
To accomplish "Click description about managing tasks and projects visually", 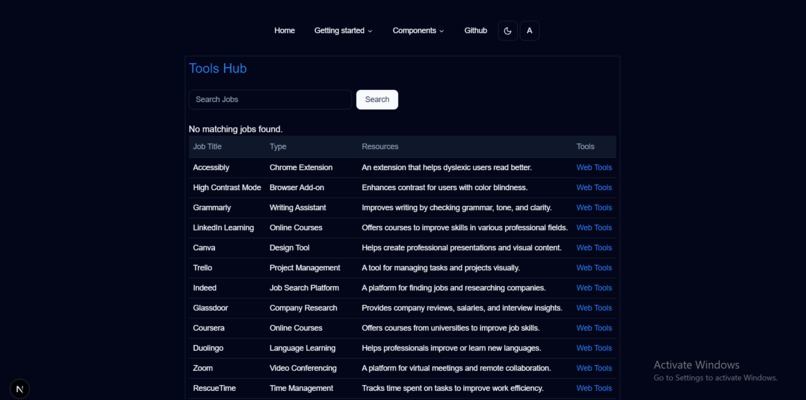I will coord(441,268).
